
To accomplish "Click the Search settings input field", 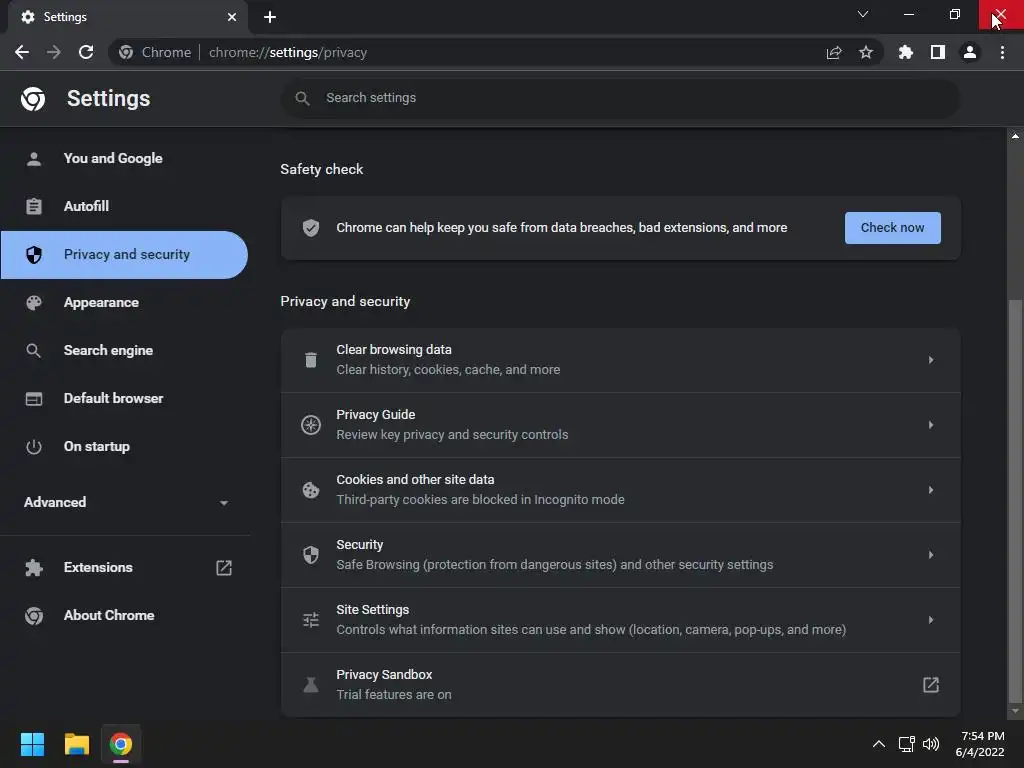I will pos(620,98).
